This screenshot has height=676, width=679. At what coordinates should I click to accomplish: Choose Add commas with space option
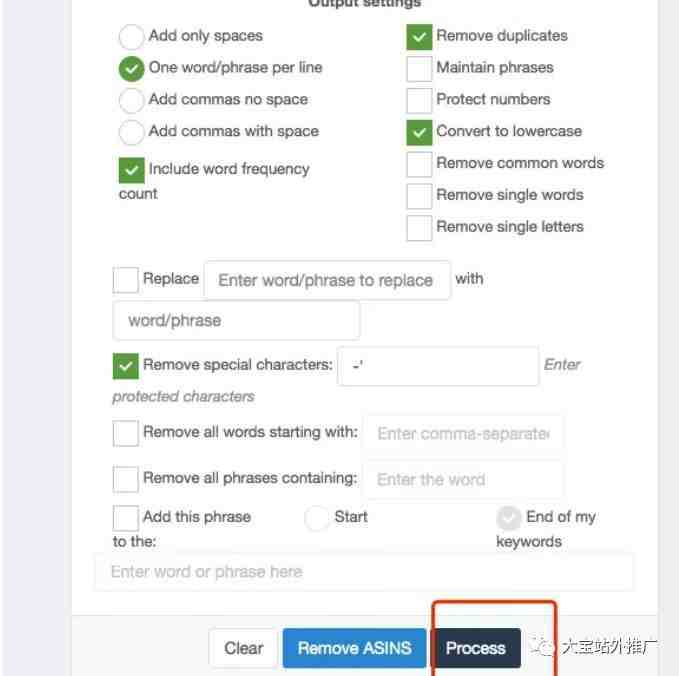tap(131, 132)
